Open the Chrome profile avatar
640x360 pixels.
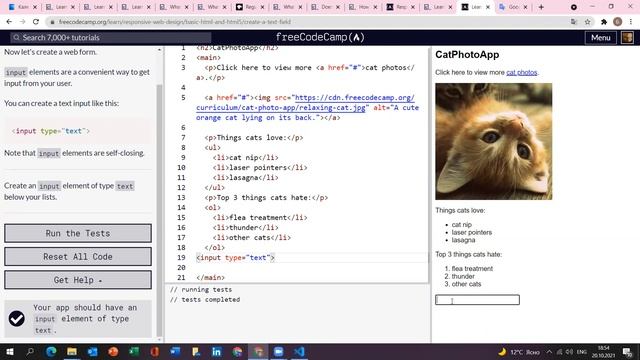tap(618, 22)
